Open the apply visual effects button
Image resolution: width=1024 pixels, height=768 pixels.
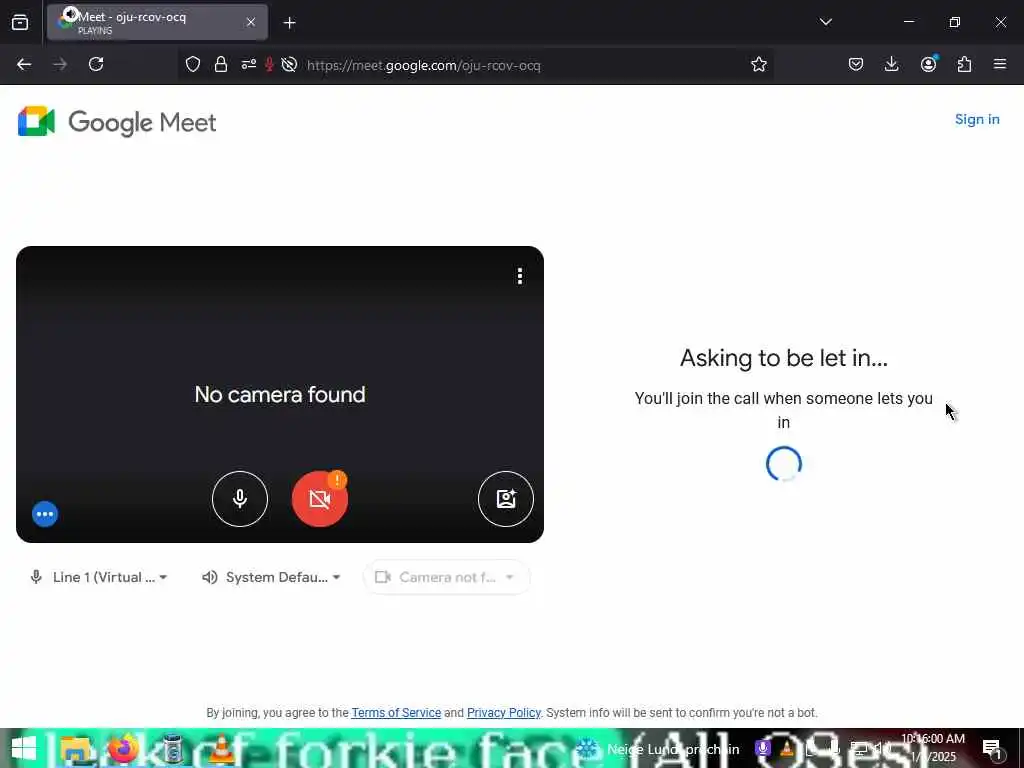tap(505, 499)
